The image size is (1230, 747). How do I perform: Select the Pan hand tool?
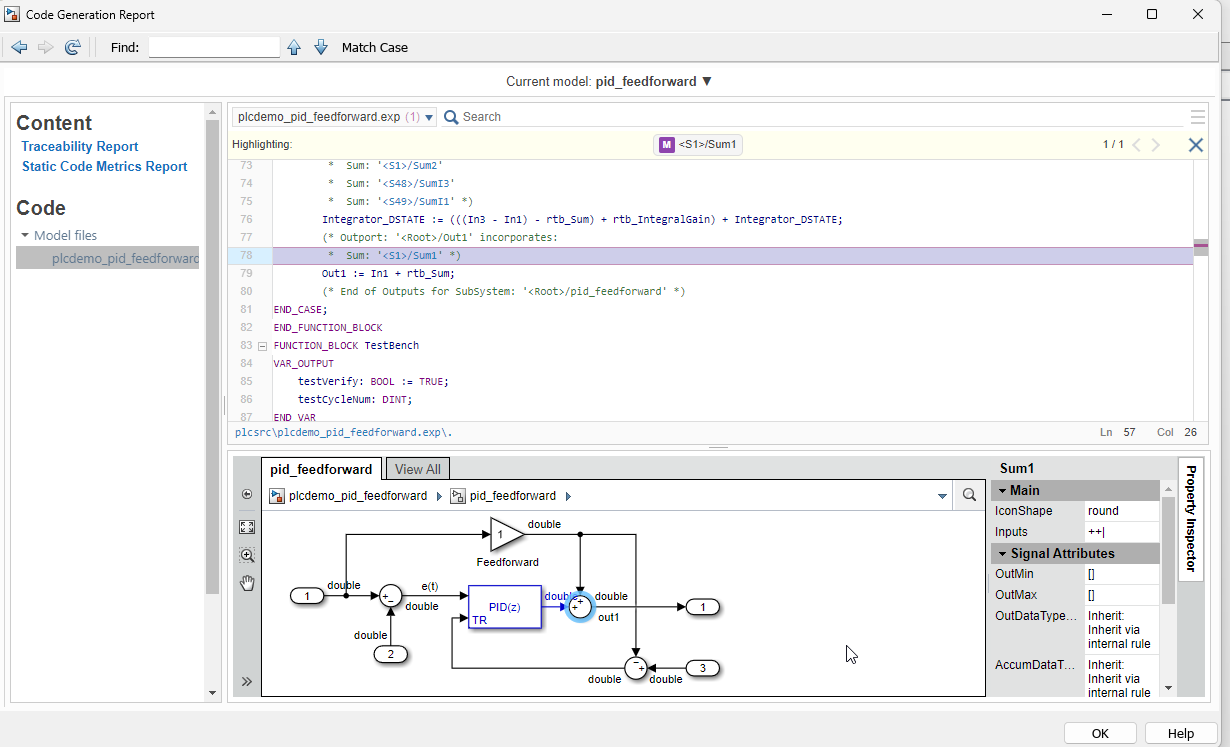(x=247, y=583)
